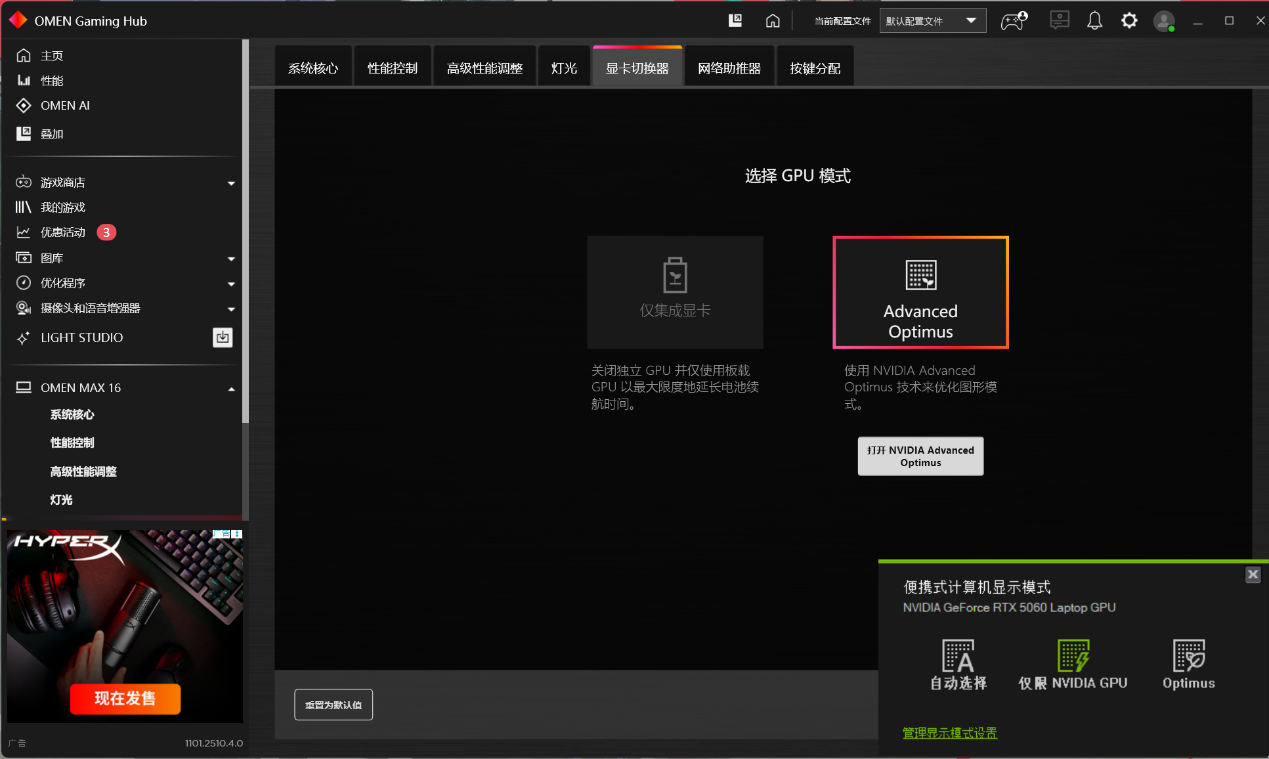1269x759 pixels.
Task: Open the 网络助推器 tab
Action: (x=729, y=66)
